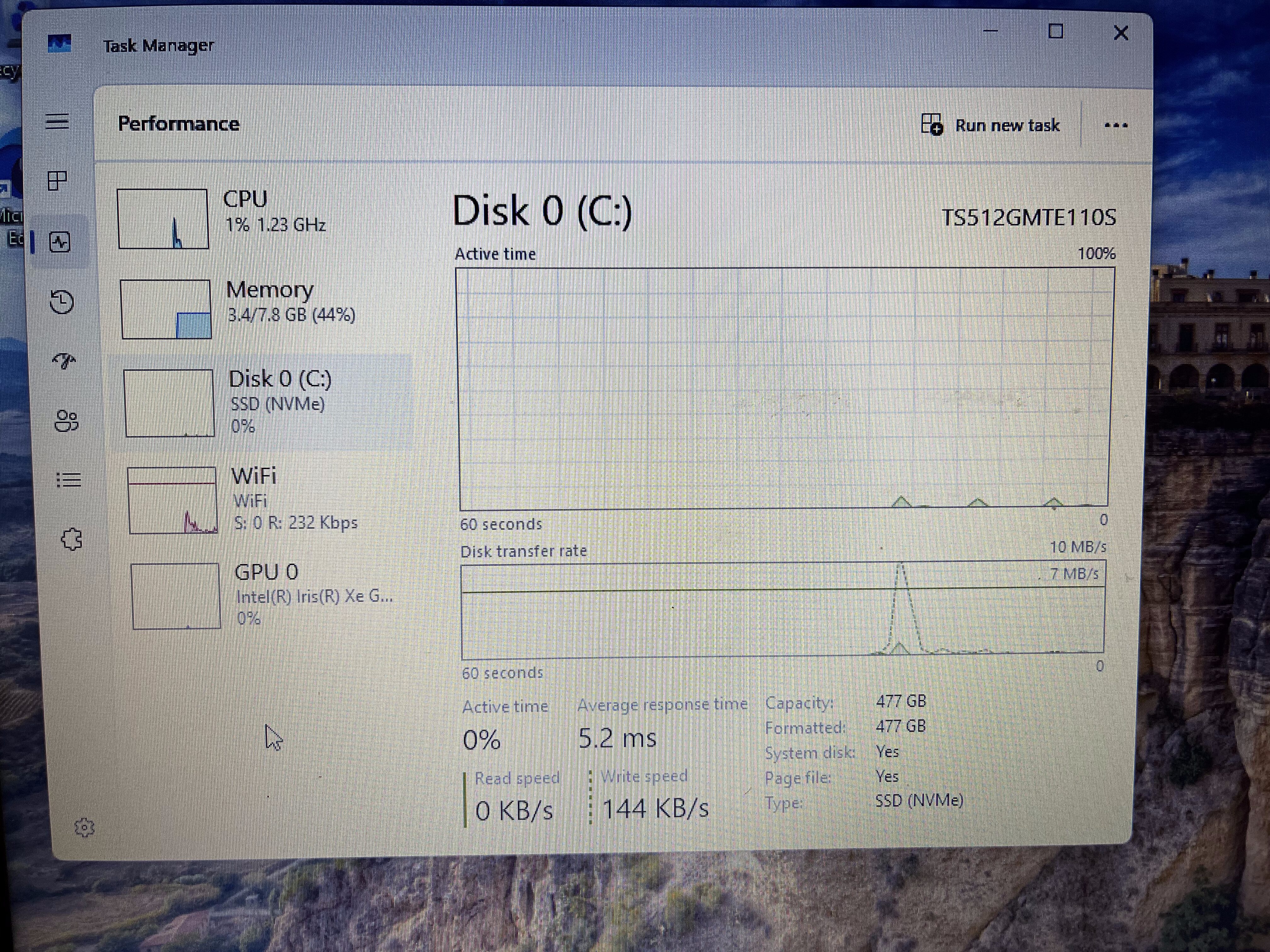The image size is (1270, 952).
Task: Click the Active time graph
Action: tap(785, 388)
